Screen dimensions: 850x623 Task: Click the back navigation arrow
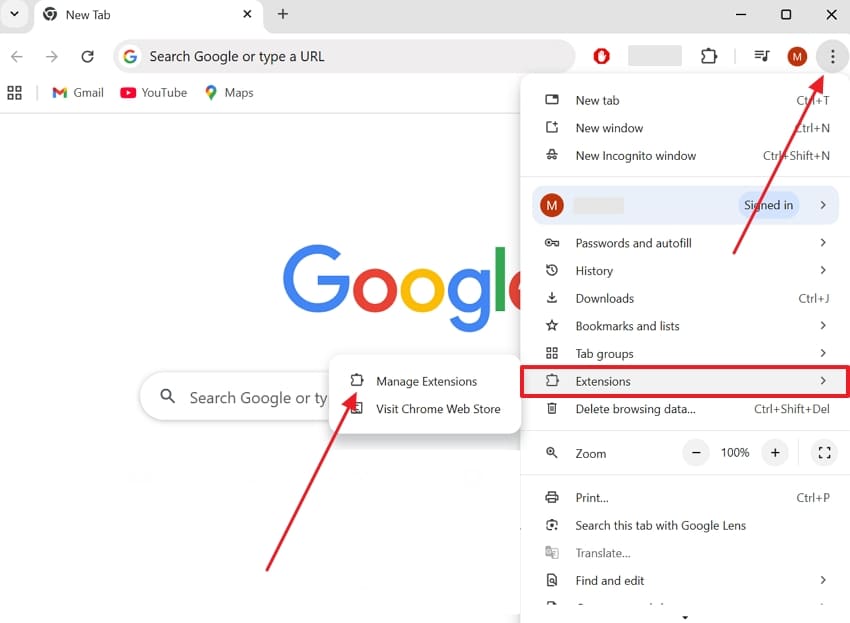pos(16,56)
